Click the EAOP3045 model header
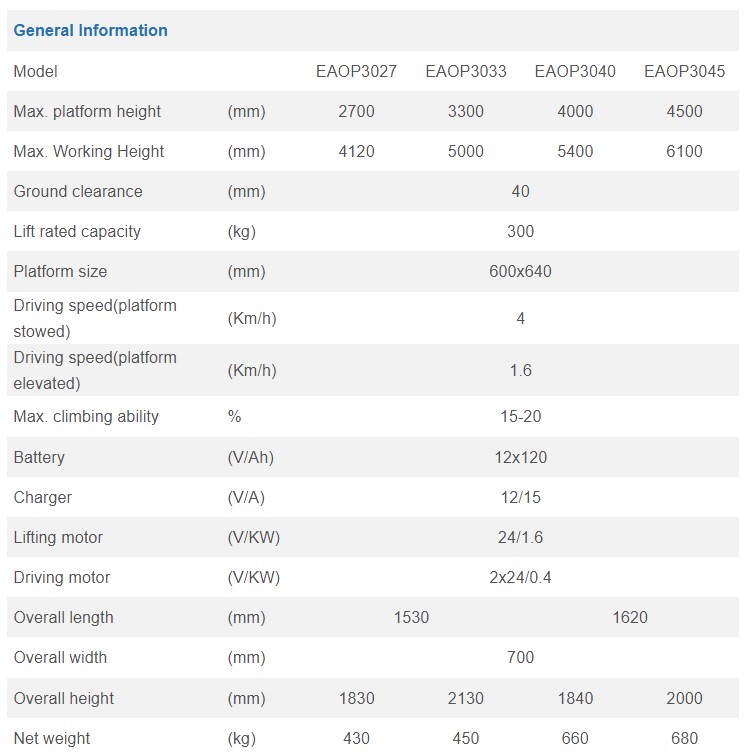Viewport: 746px width, 752px height. (684, 71)
